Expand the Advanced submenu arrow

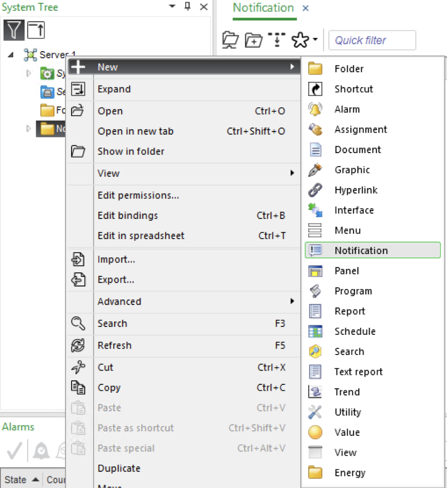(x=292, y=301)
